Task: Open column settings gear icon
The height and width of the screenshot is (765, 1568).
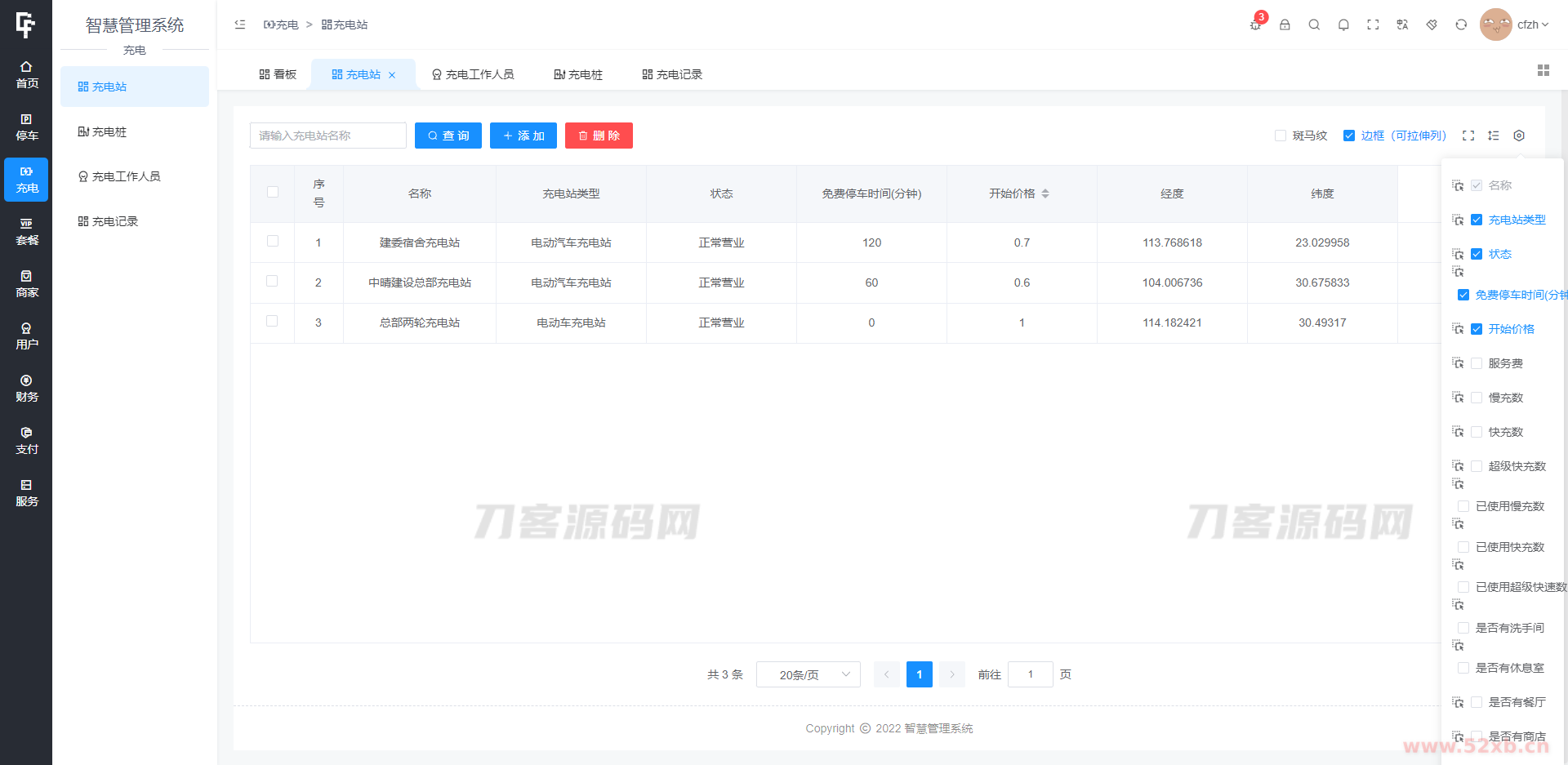Action: click(x=1519, y=136)
